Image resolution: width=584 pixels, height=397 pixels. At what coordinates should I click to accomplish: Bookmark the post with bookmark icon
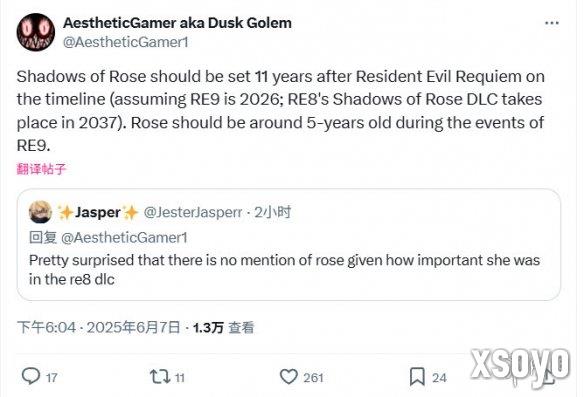click(x=417, y=377)
